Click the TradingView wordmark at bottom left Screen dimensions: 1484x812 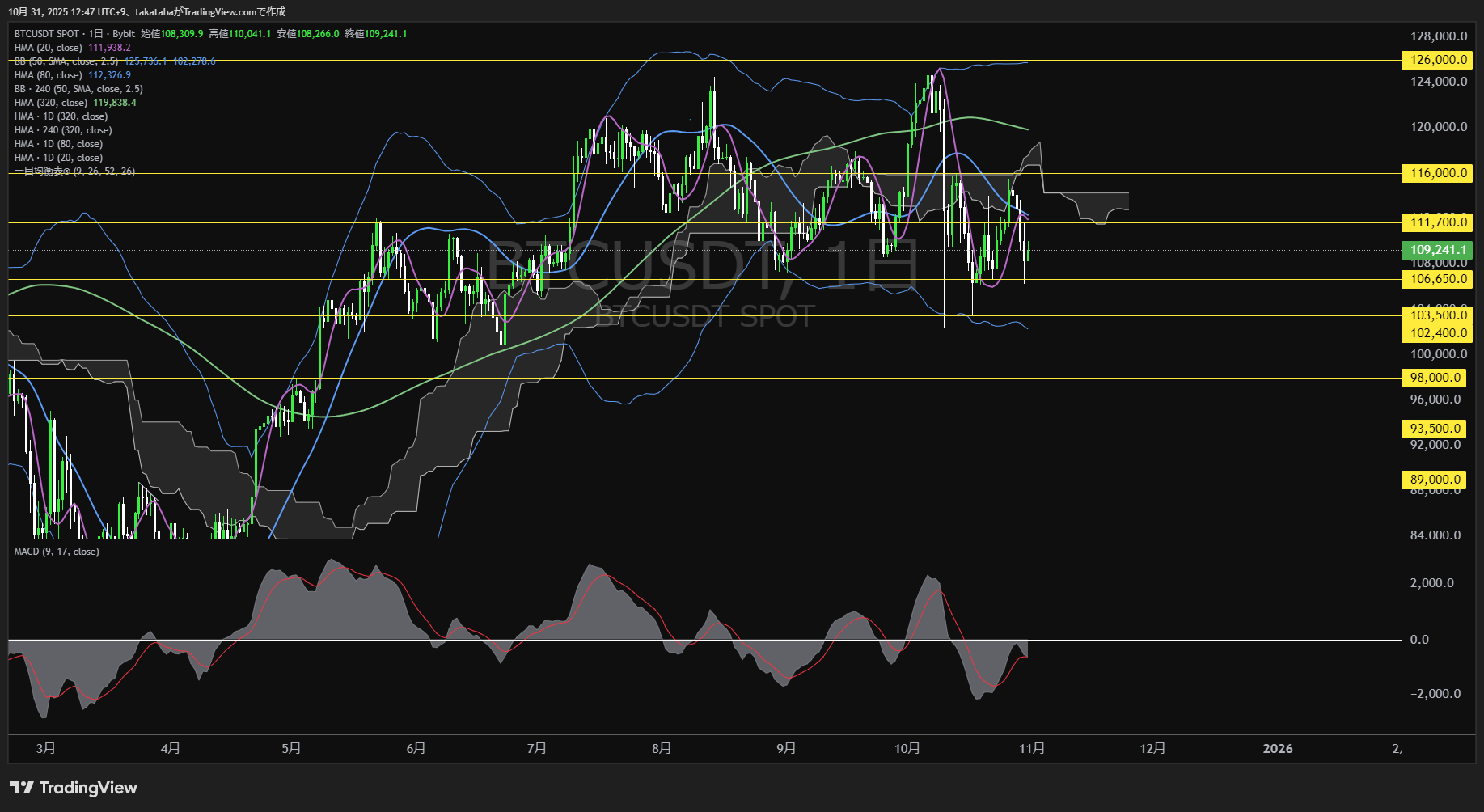pos(88,788)
